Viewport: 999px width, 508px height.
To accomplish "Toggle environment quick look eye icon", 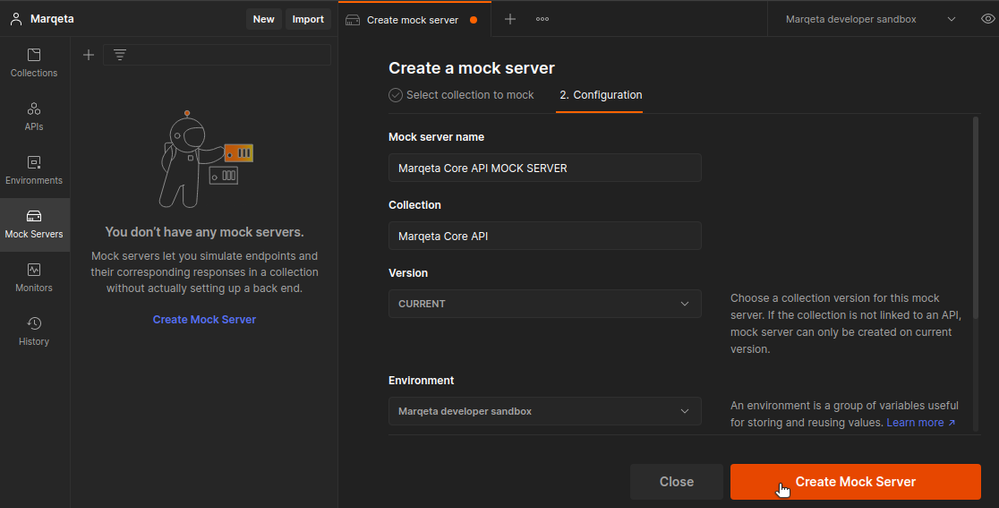I will (988, 19).
